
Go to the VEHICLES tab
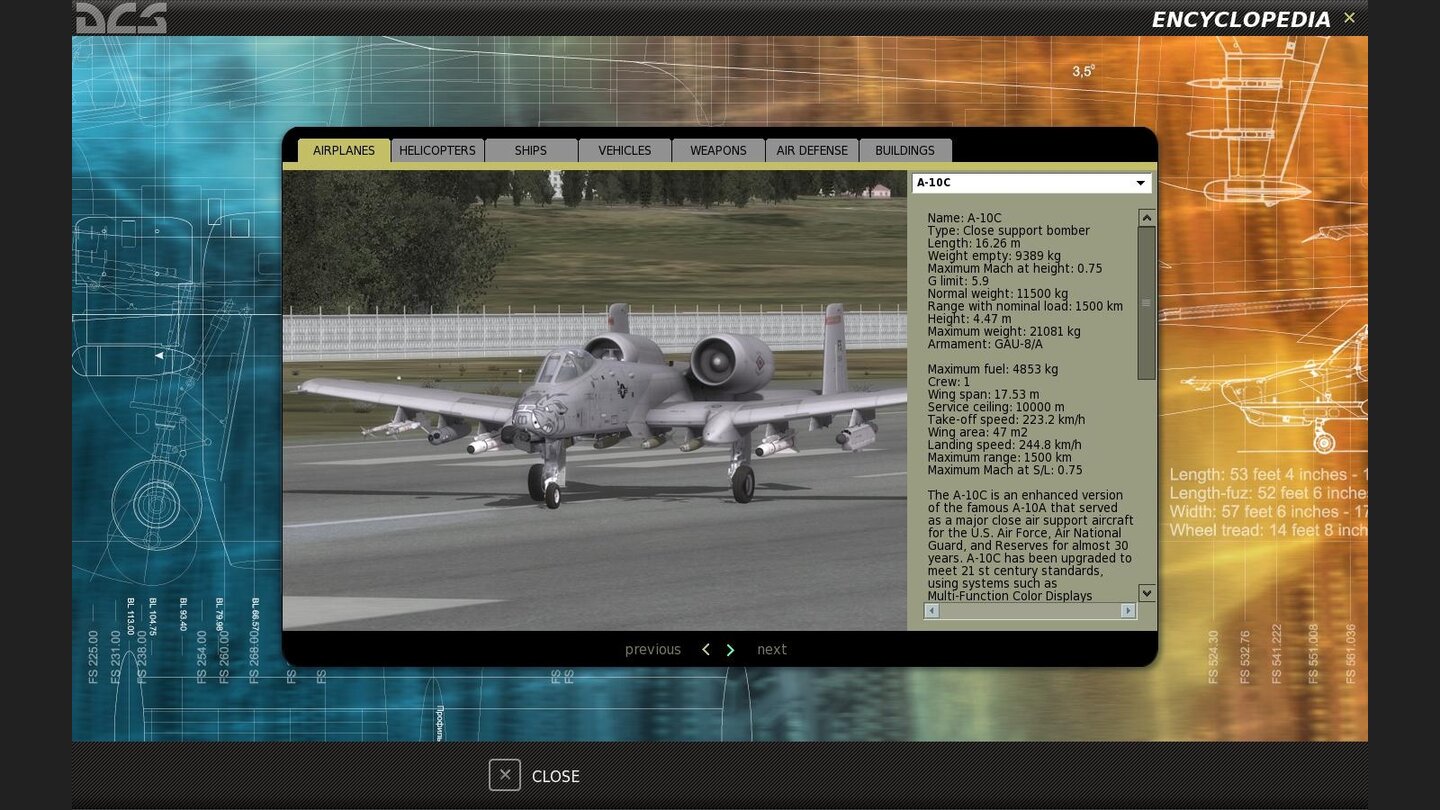(x=625, y=150)
